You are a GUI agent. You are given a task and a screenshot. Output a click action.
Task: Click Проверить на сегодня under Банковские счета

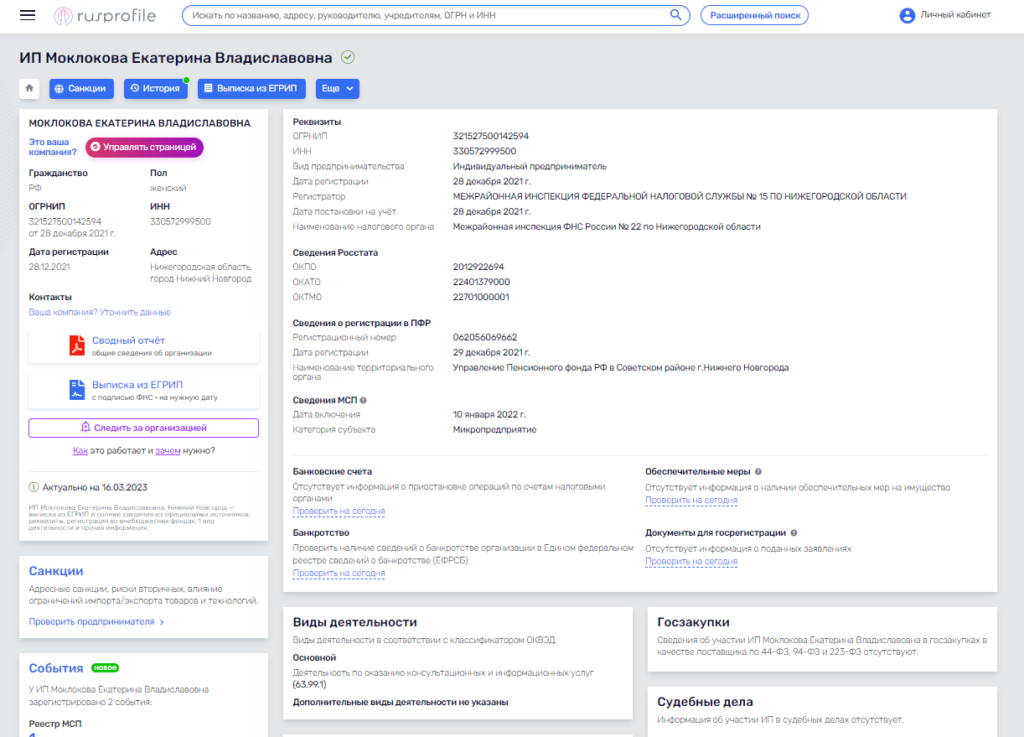click(339, 511)
